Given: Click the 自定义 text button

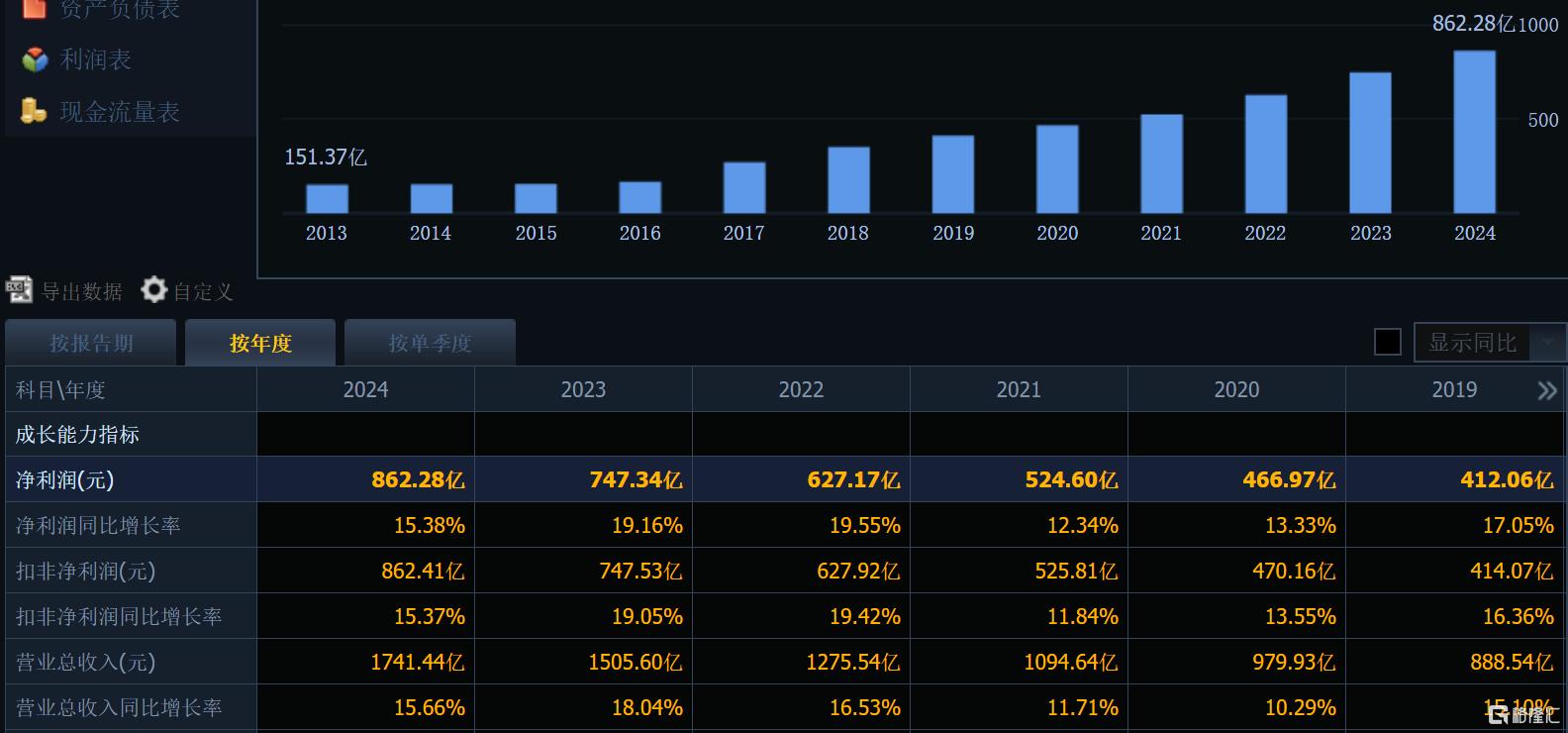Looking at the screenshot, I should coord(203,291).
